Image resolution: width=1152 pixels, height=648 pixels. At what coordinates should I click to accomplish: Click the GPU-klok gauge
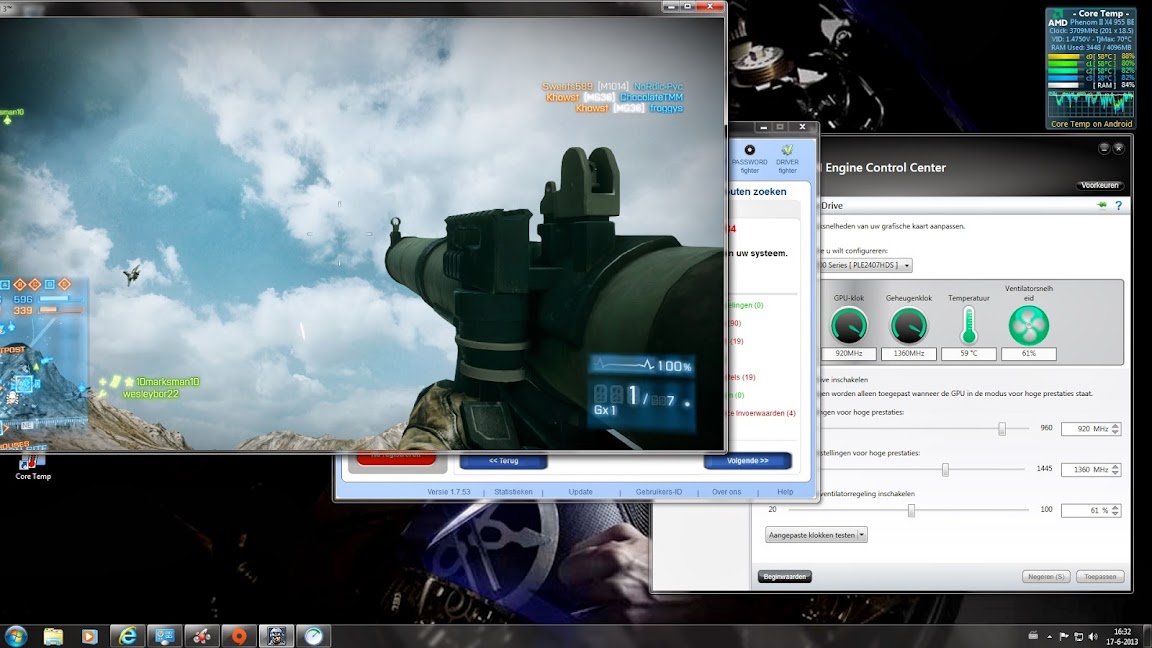849,325
